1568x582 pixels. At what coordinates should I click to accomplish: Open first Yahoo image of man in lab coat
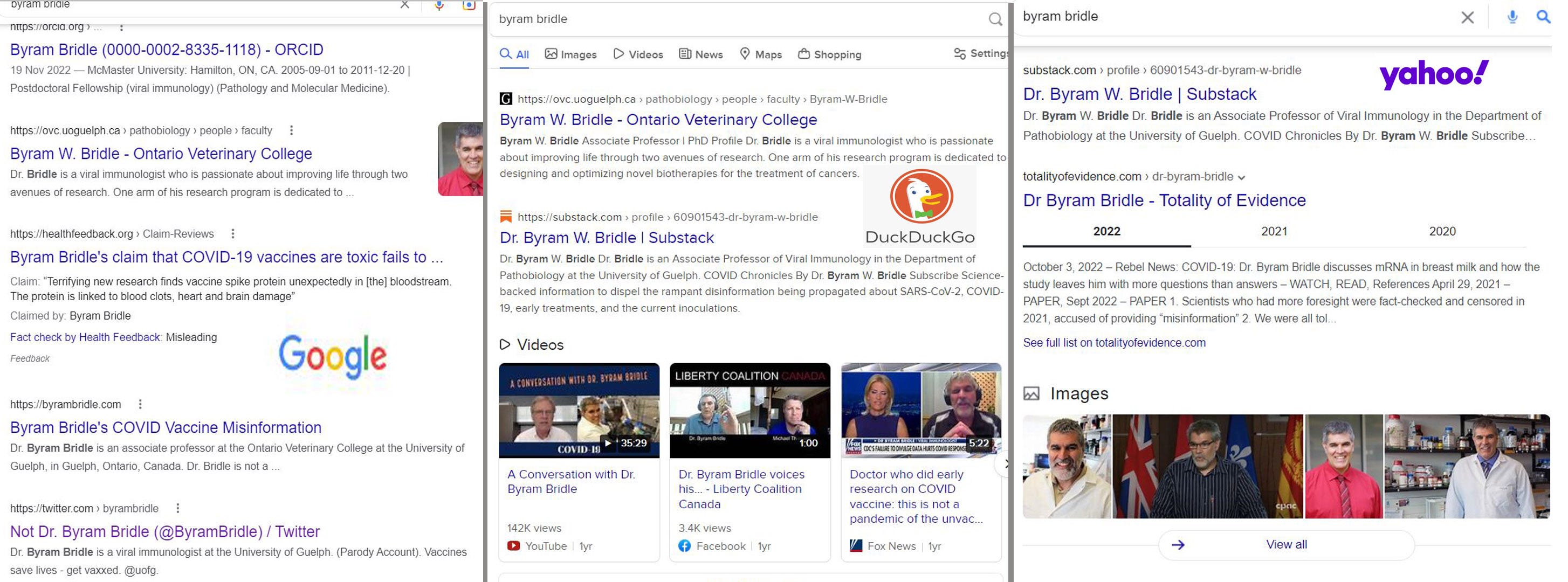(1067, 467)
